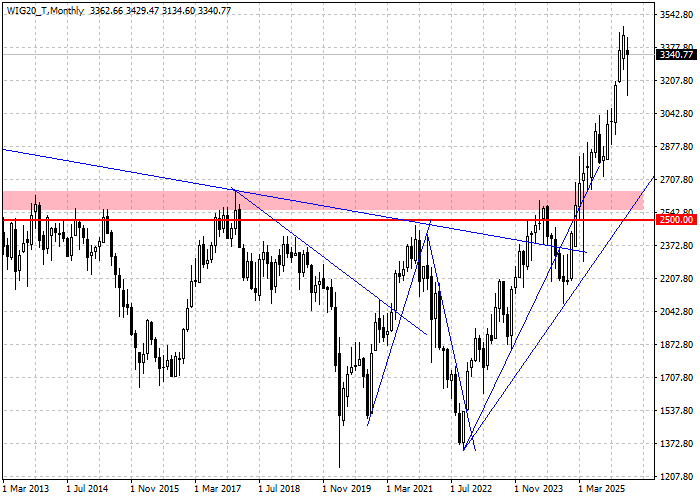Select the long descending blue trendline
This screenshot has height=500, width=700.
120,169
